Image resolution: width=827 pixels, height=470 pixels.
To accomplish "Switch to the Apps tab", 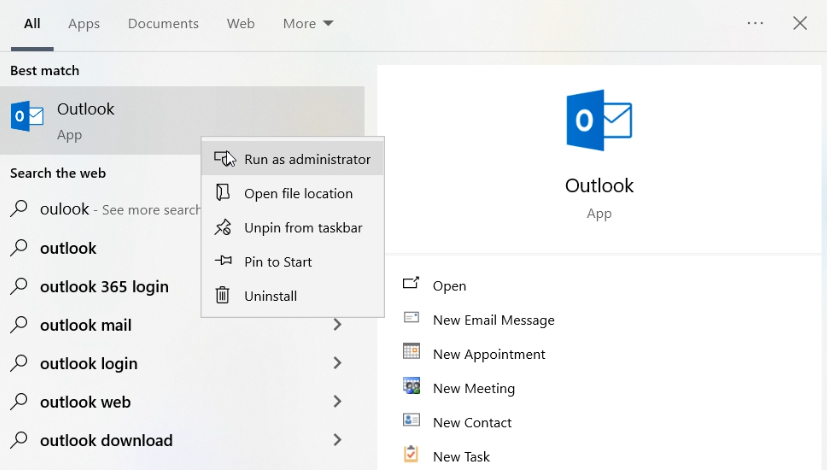I will (84, 24).
